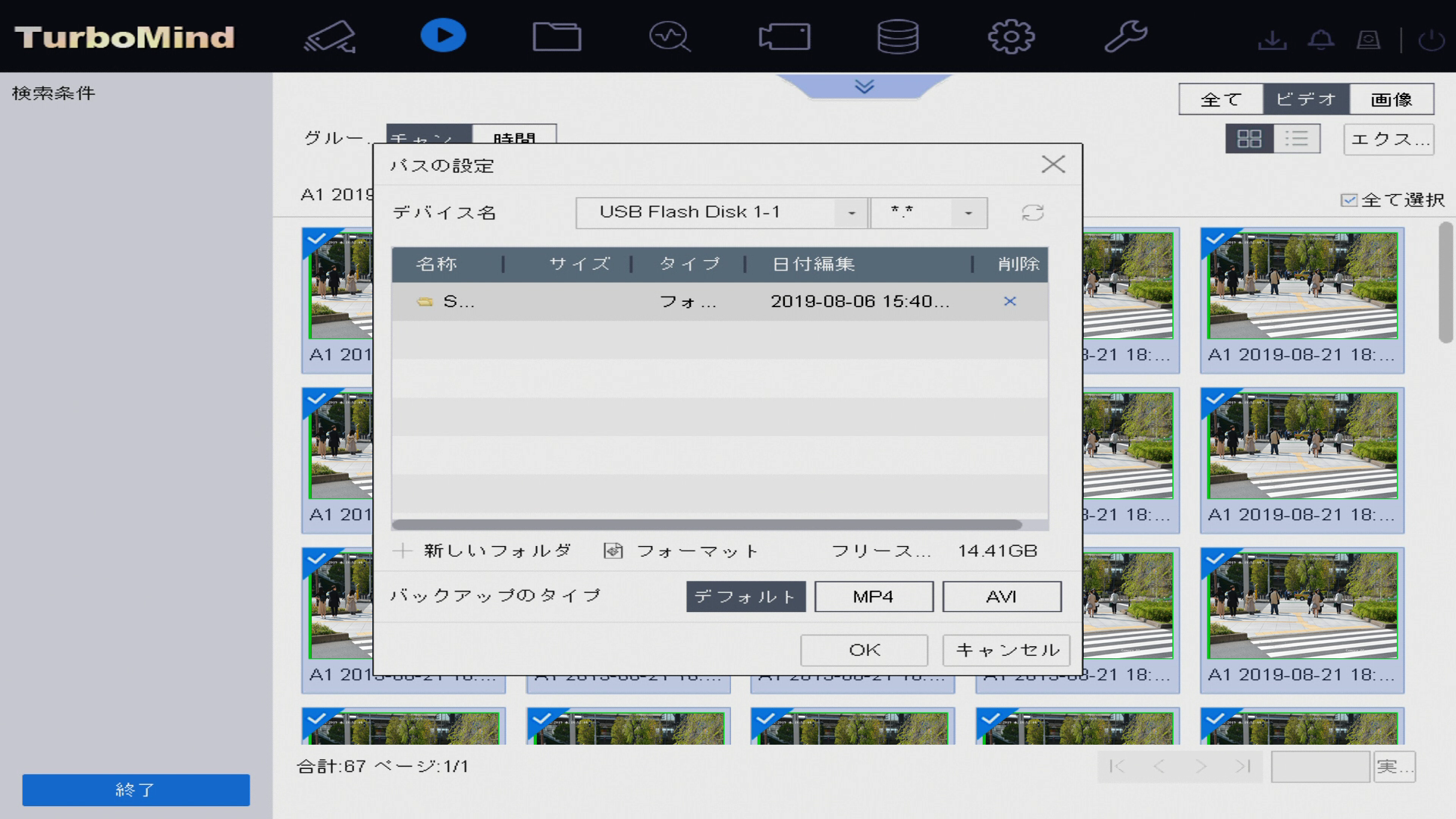The image size is (1456, 819).
Task: Switch to the 全て tab
Action: click(x=1221, y=99)
